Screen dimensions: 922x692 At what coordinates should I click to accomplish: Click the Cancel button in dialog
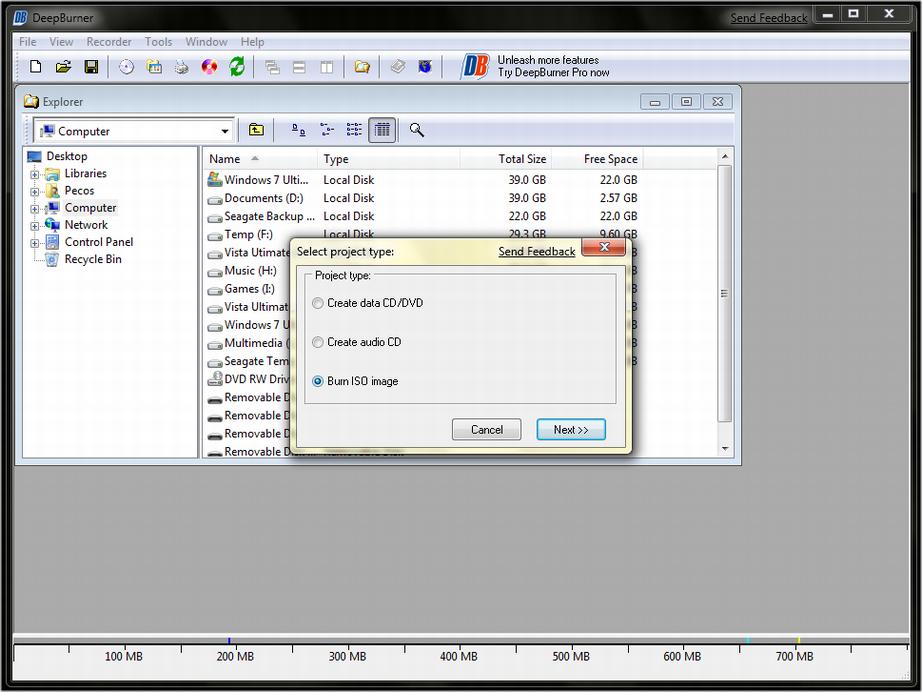(486, 430)
